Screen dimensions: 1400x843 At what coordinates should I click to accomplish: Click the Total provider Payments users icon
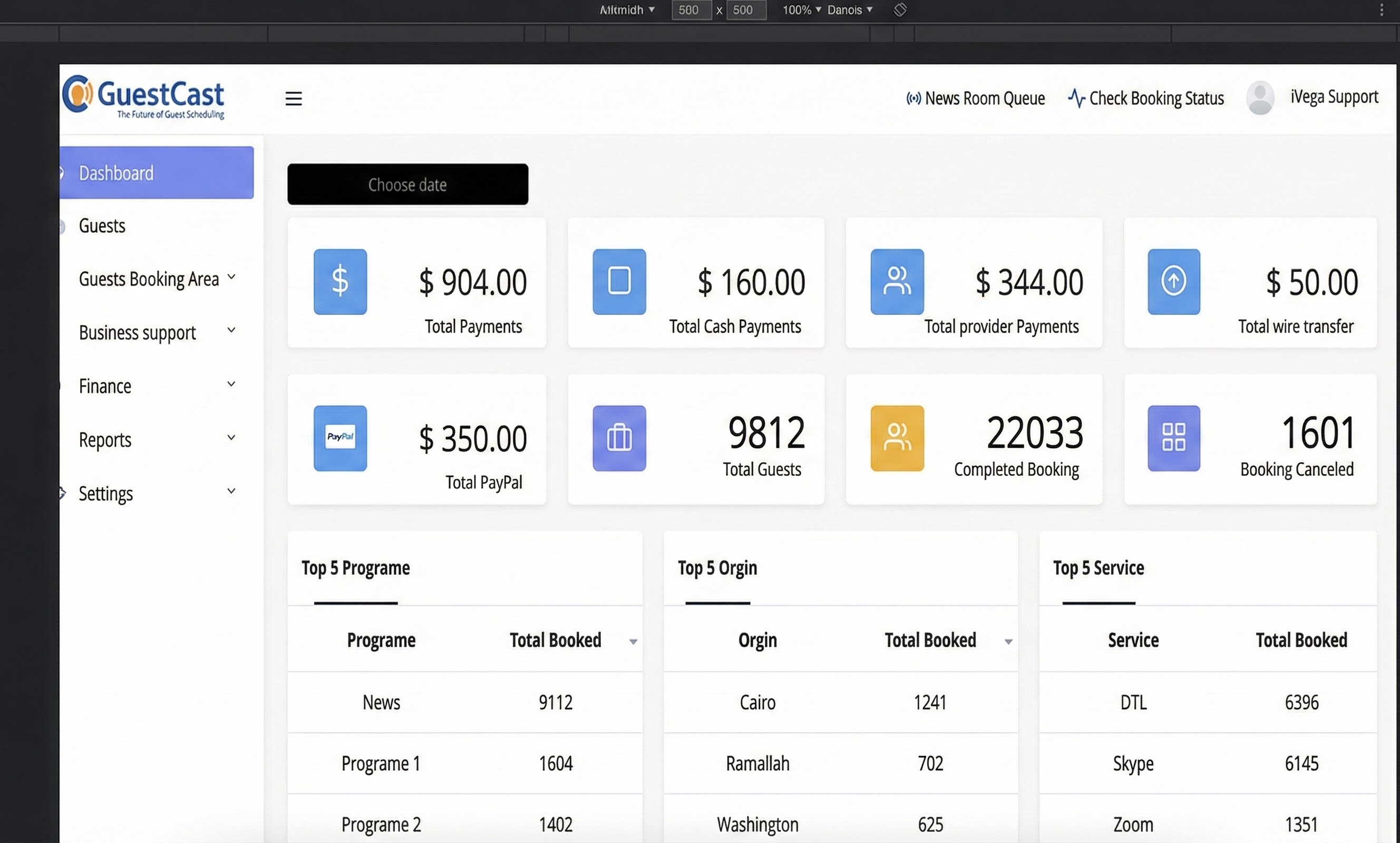897,282
